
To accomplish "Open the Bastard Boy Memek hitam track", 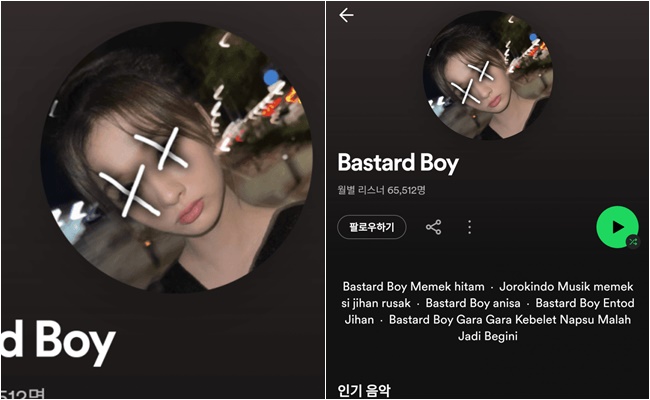I will [413, 286].
